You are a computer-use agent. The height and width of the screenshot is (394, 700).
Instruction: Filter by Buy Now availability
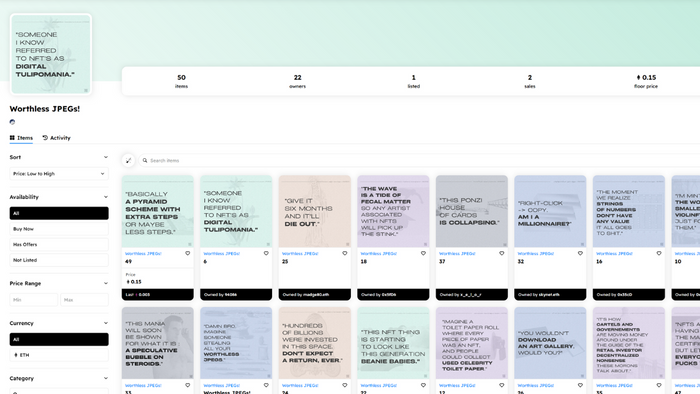(x=59, y=229)
